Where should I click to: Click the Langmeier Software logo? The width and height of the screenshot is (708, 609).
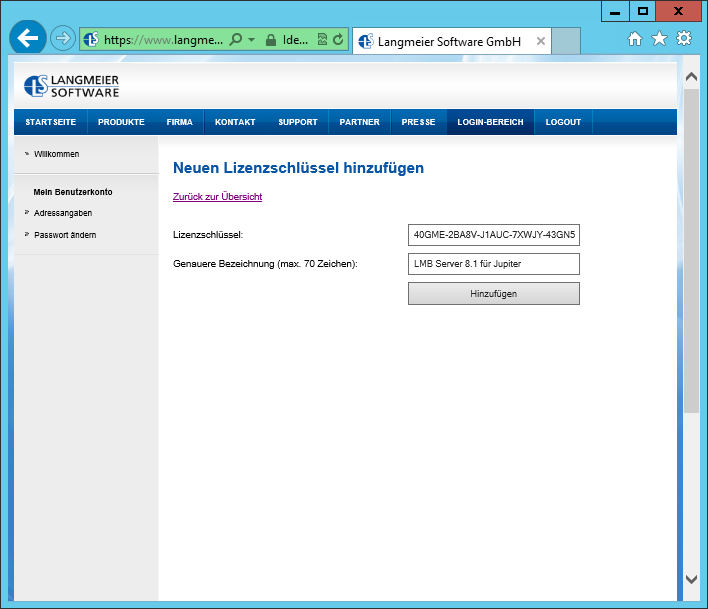tap(71, 86)
